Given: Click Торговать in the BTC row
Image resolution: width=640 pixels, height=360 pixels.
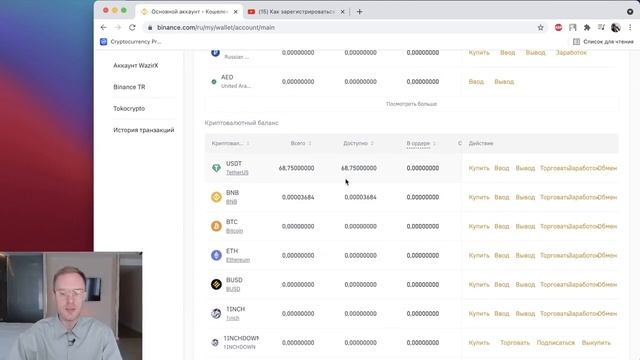Looking at the screenshot, I should coord(554,226).
